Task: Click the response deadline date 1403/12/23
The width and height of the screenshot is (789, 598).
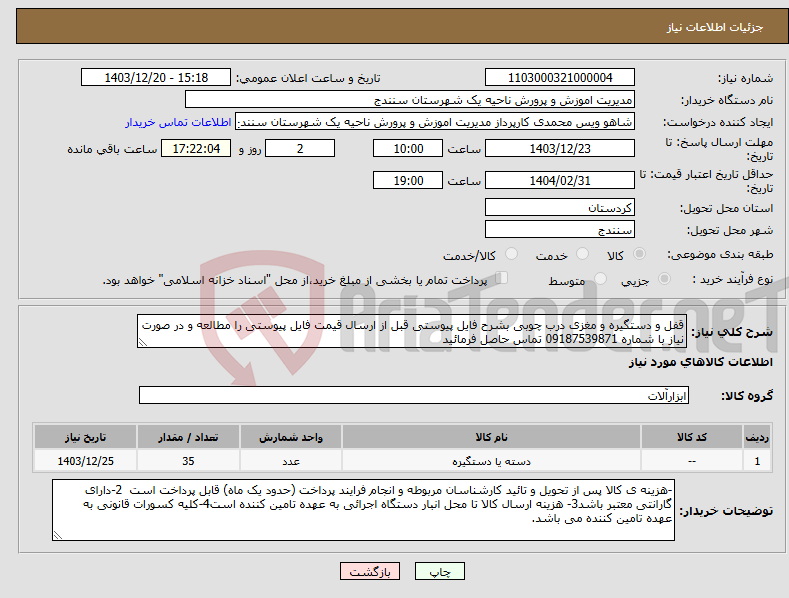Action: (560, 148)
